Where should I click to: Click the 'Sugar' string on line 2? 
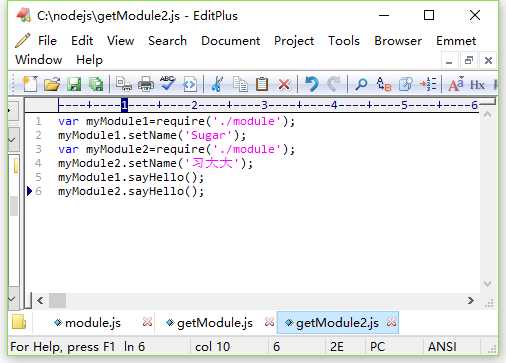(208, 135)
